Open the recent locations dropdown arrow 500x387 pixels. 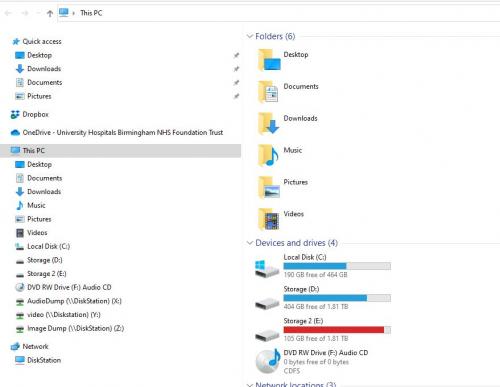click(x=38, y=13)
